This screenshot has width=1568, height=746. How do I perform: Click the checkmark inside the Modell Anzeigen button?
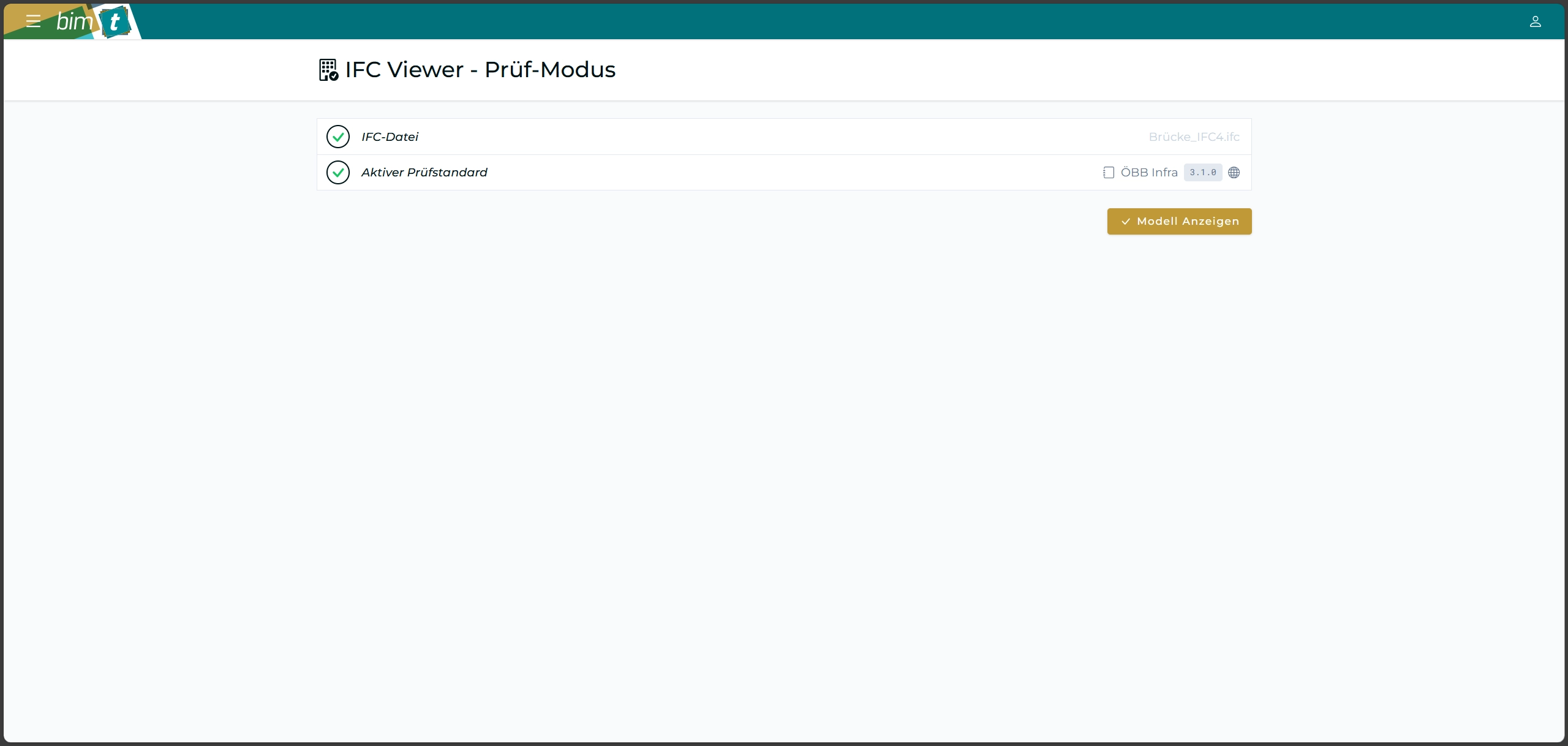click(x=1125, y=222)
